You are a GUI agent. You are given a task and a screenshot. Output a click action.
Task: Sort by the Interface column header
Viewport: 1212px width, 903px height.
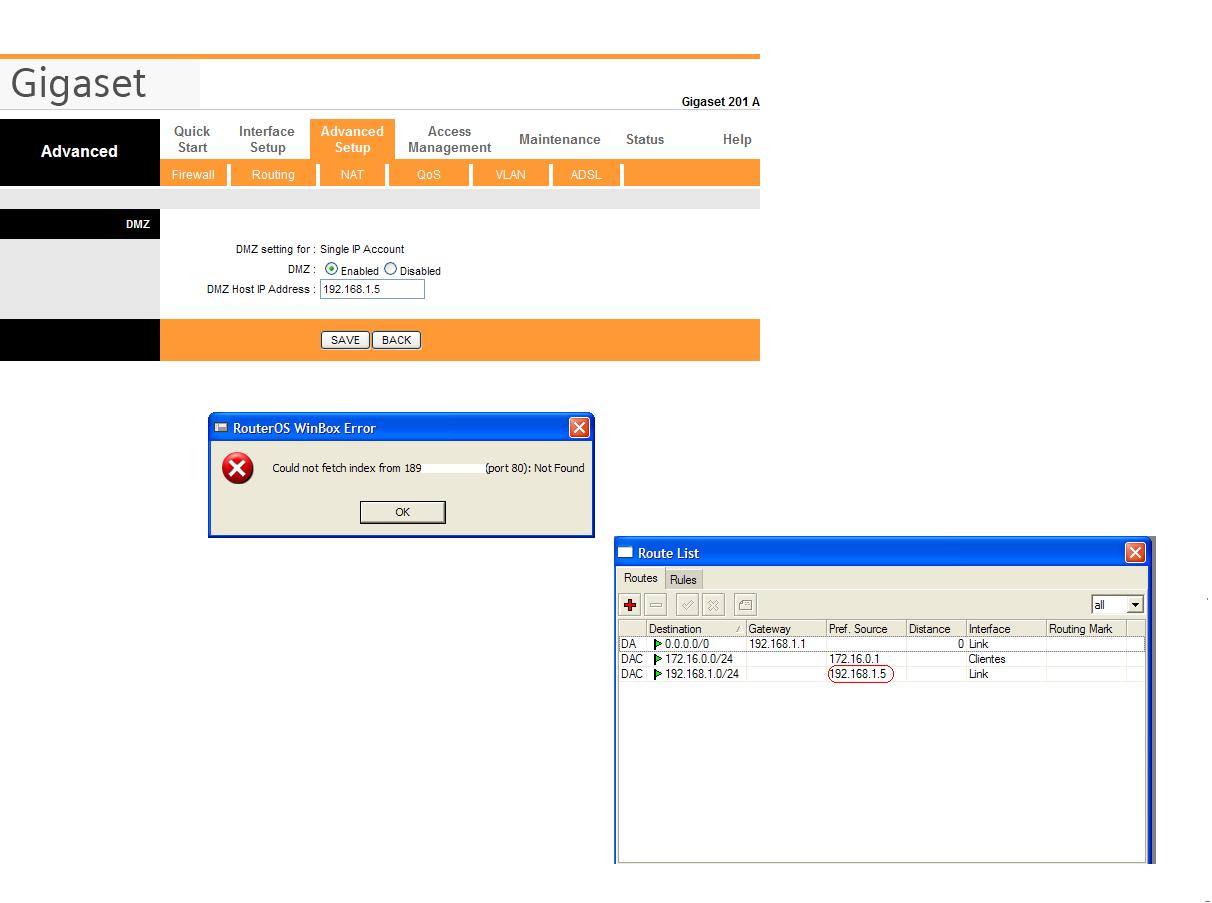[x=1005, y=629]
